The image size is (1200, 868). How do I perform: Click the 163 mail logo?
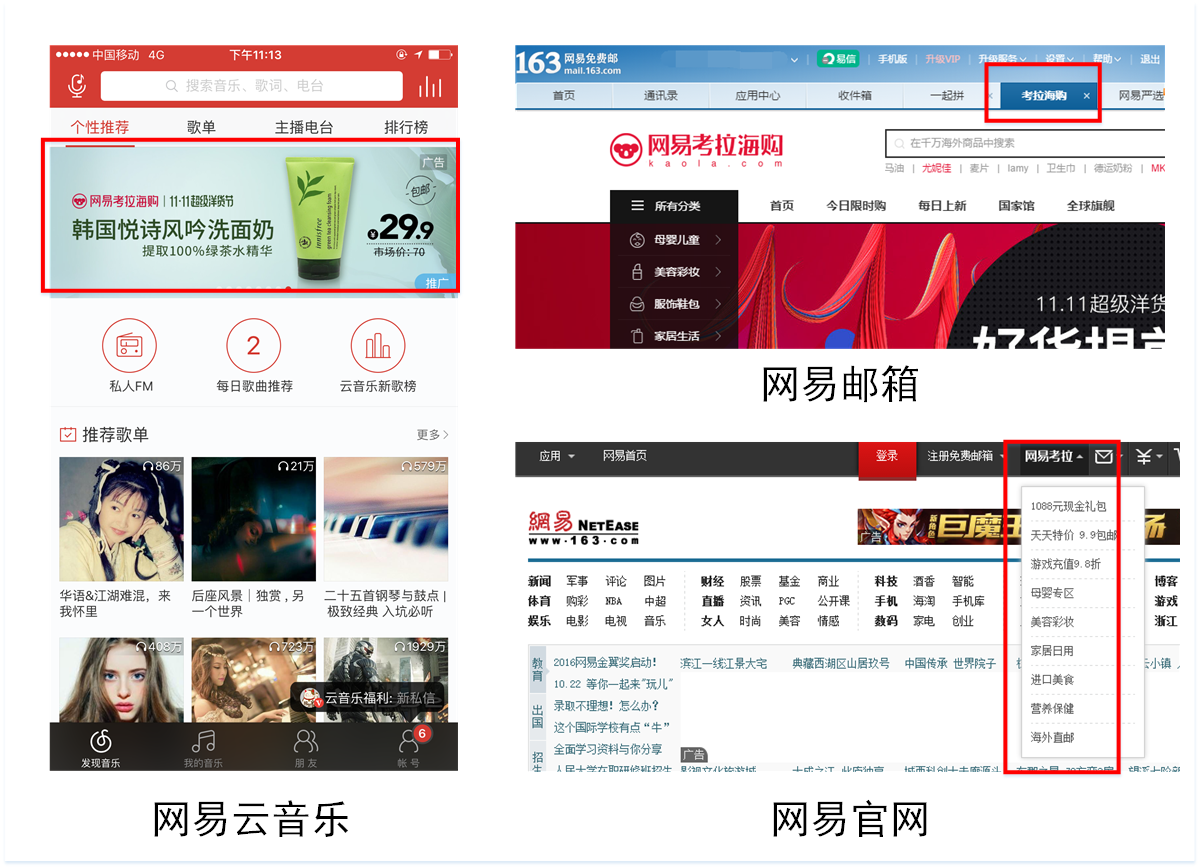pyautogui.click(x=568, y=62)
